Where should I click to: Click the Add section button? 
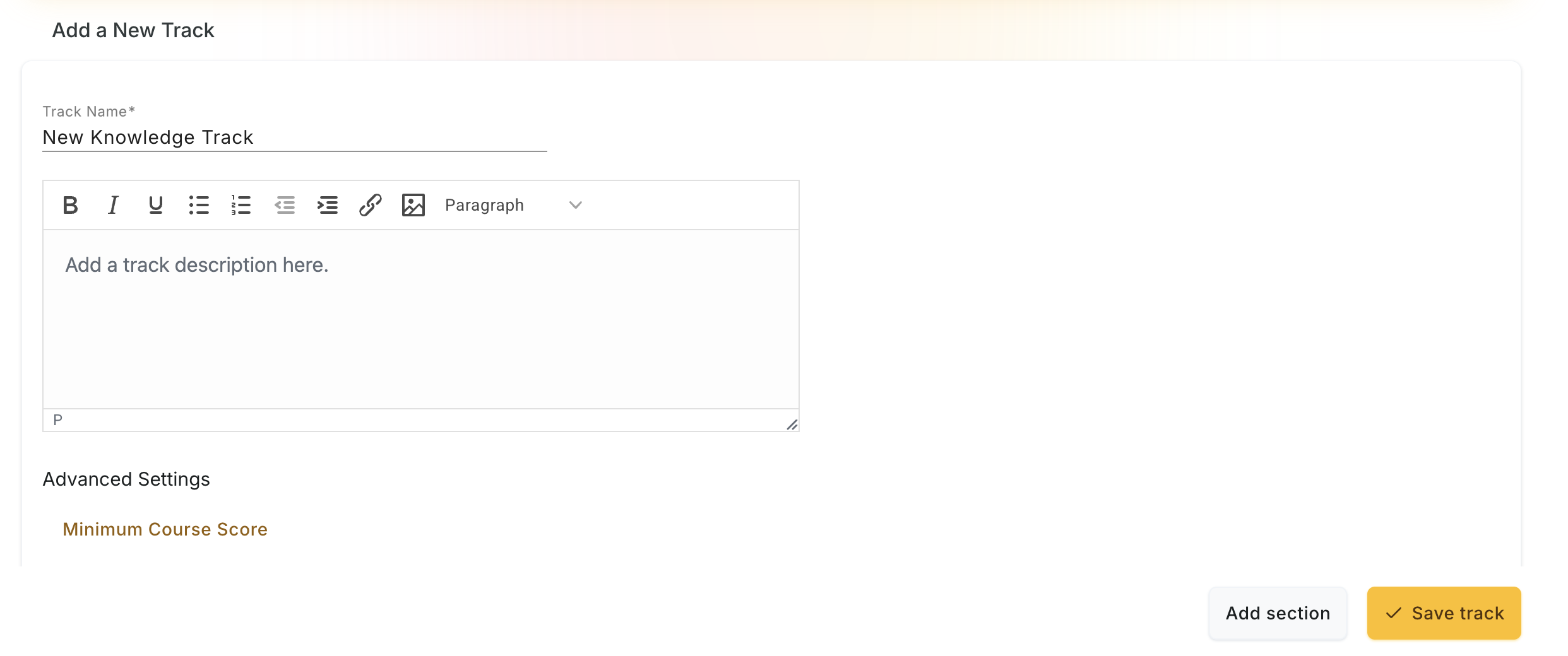1278,613
